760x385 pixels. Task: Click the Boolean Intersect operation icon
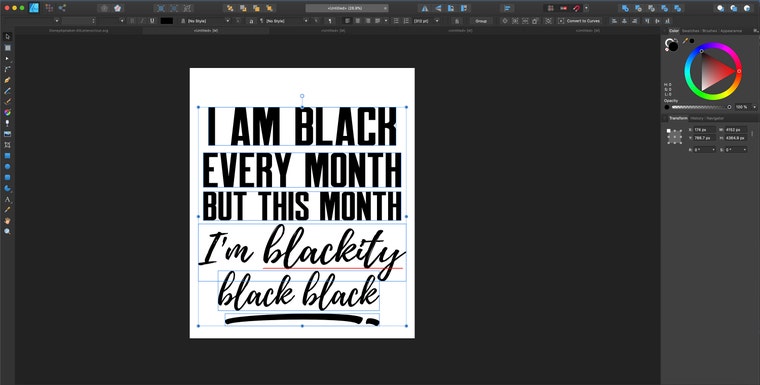click(651, 8)
